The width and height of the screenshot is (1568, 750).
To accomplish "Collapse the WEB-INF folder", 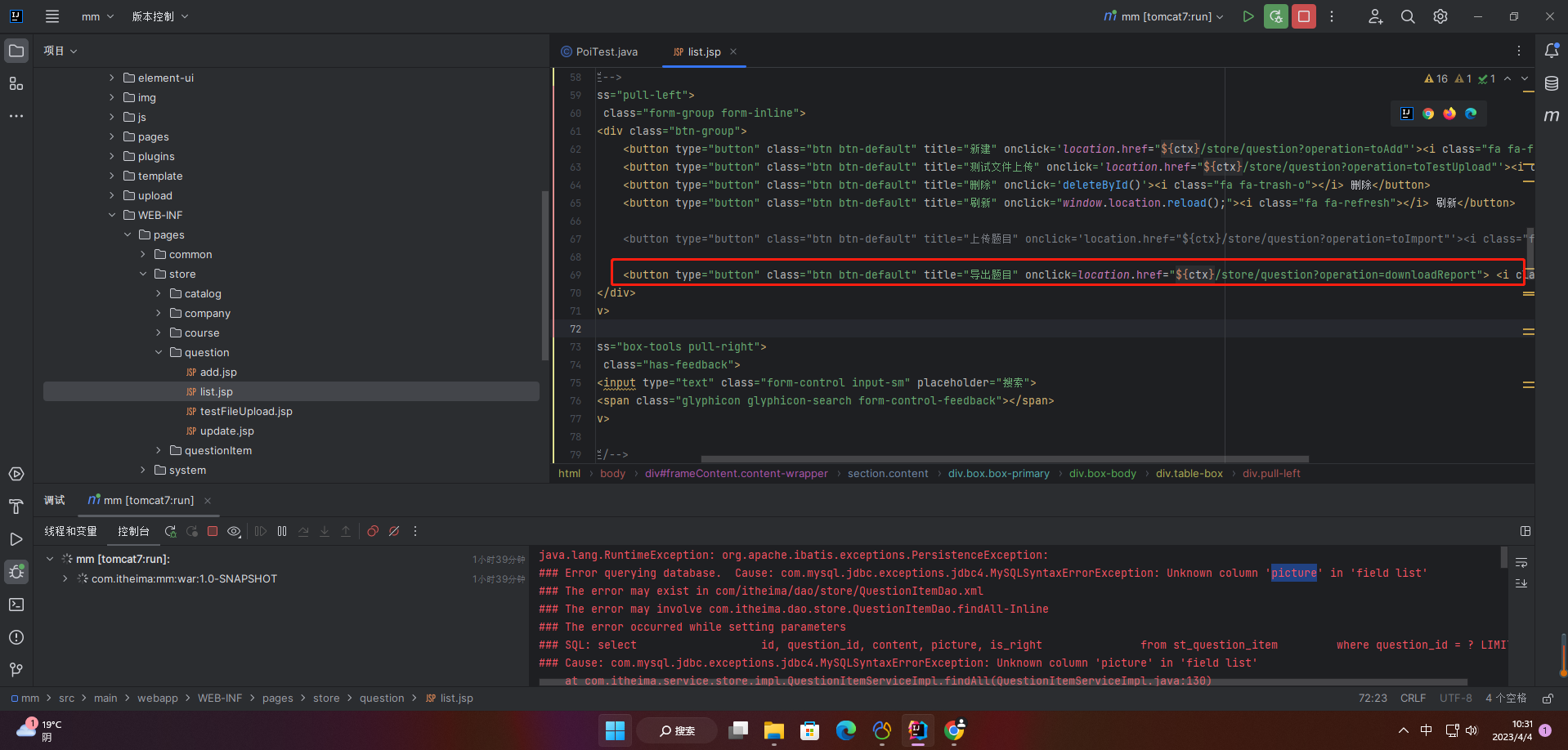I will click(x=112, y=215).
